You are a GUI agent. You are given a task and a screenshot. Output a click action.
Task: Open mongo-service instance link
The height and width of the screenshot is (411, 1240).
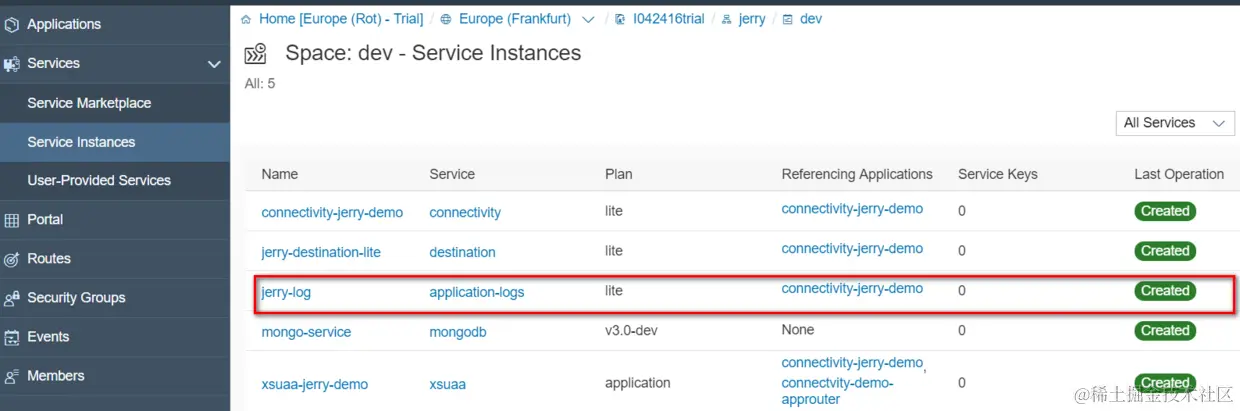coord(306,332)
